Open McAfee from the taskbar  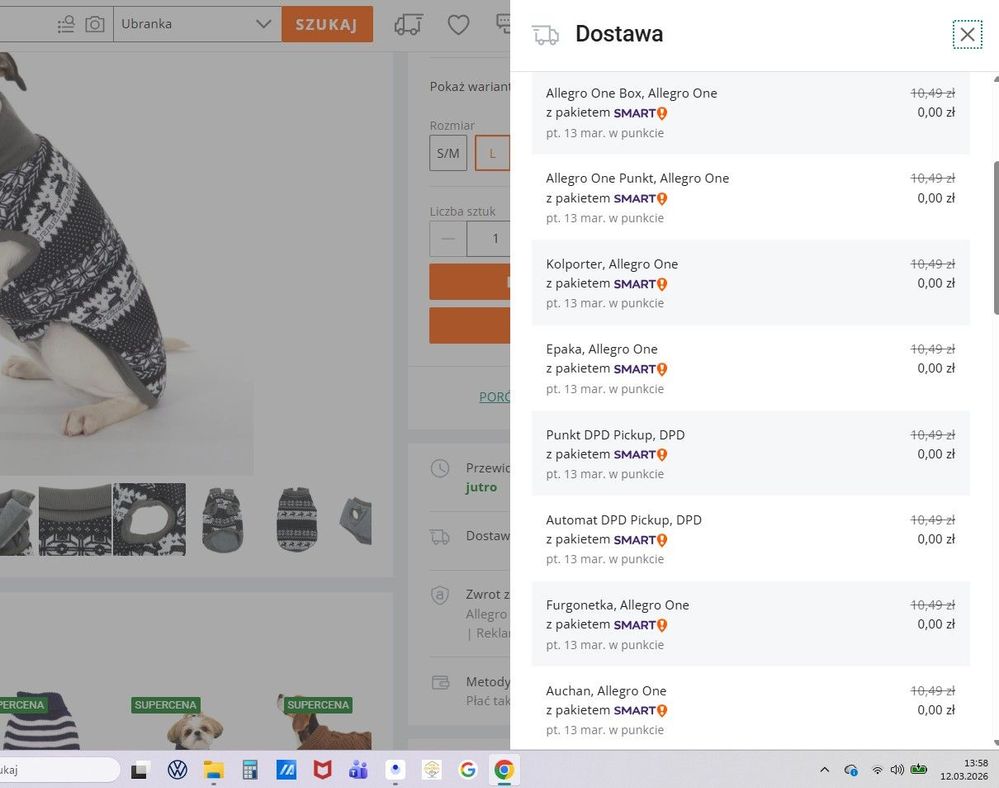pyautogui.click(x=322, y=770)
